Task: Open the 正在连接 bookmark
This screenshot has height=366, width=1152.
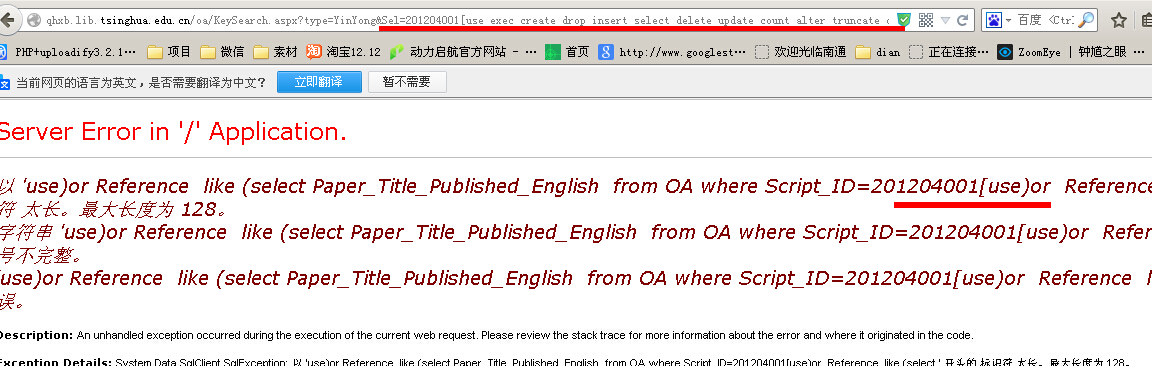Action: coord(948,52)
